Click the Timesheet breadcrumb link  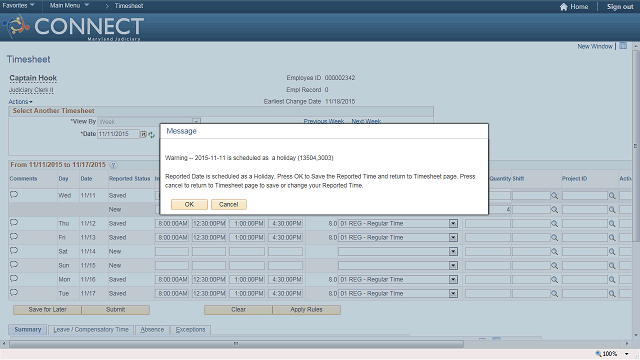click(x=129, y=6)
